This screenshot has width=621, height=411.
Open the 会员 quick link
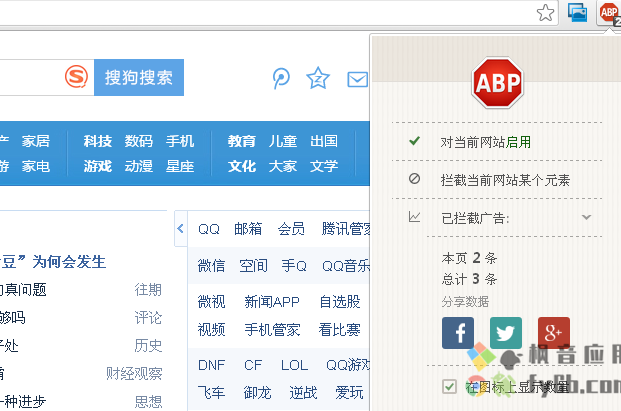(x=291, y=229)
